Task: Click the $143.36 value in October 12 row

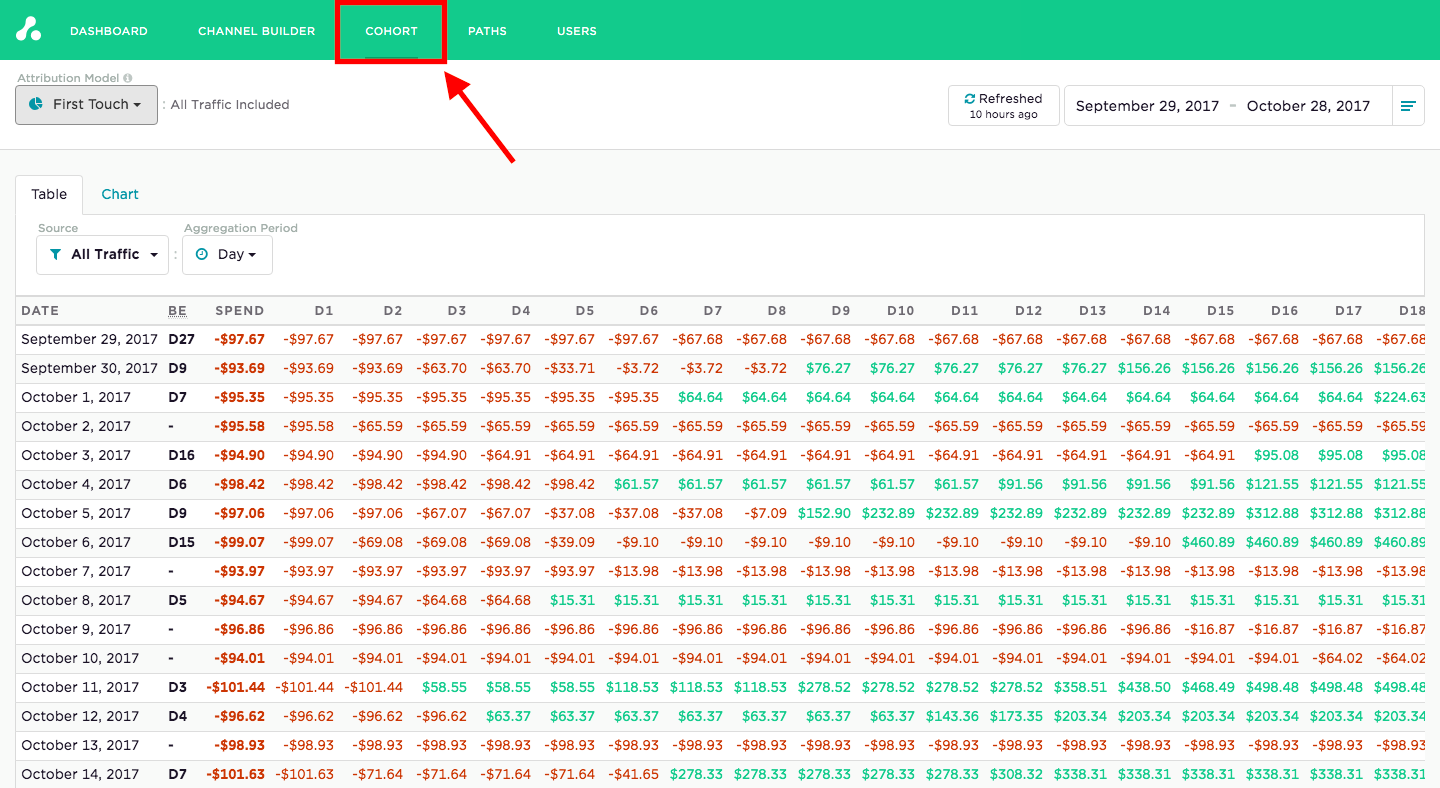Action: coord(953,716)
